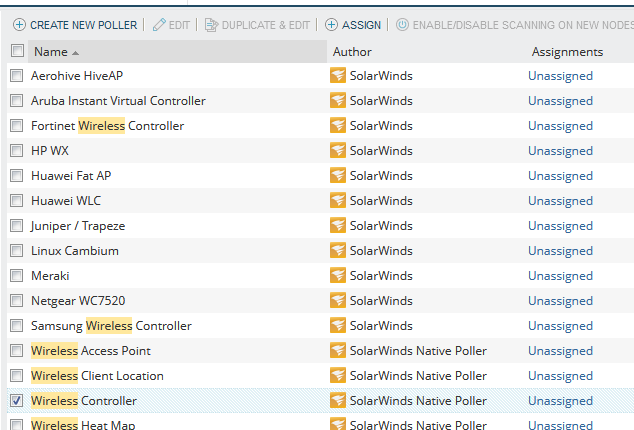Check the Samsung Wireless Controller checkbox

click(x=17, y=326)
